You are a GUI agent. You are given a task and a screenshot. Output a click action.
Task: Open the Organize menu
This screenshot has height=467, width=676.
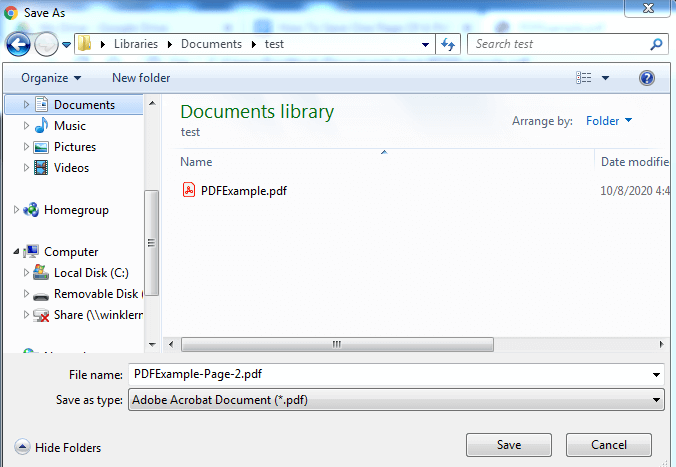pos(51,78)
